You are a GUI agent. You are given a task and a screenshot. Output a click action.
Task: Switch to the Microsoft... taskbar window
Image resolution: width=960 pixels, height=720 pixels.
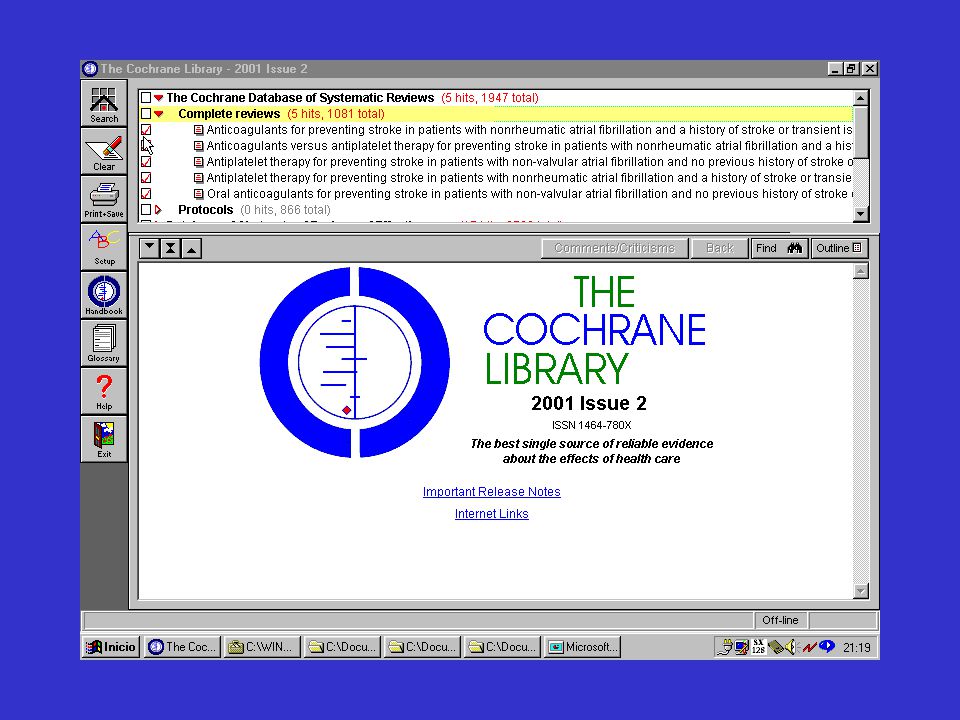click(x=582, y=647)
